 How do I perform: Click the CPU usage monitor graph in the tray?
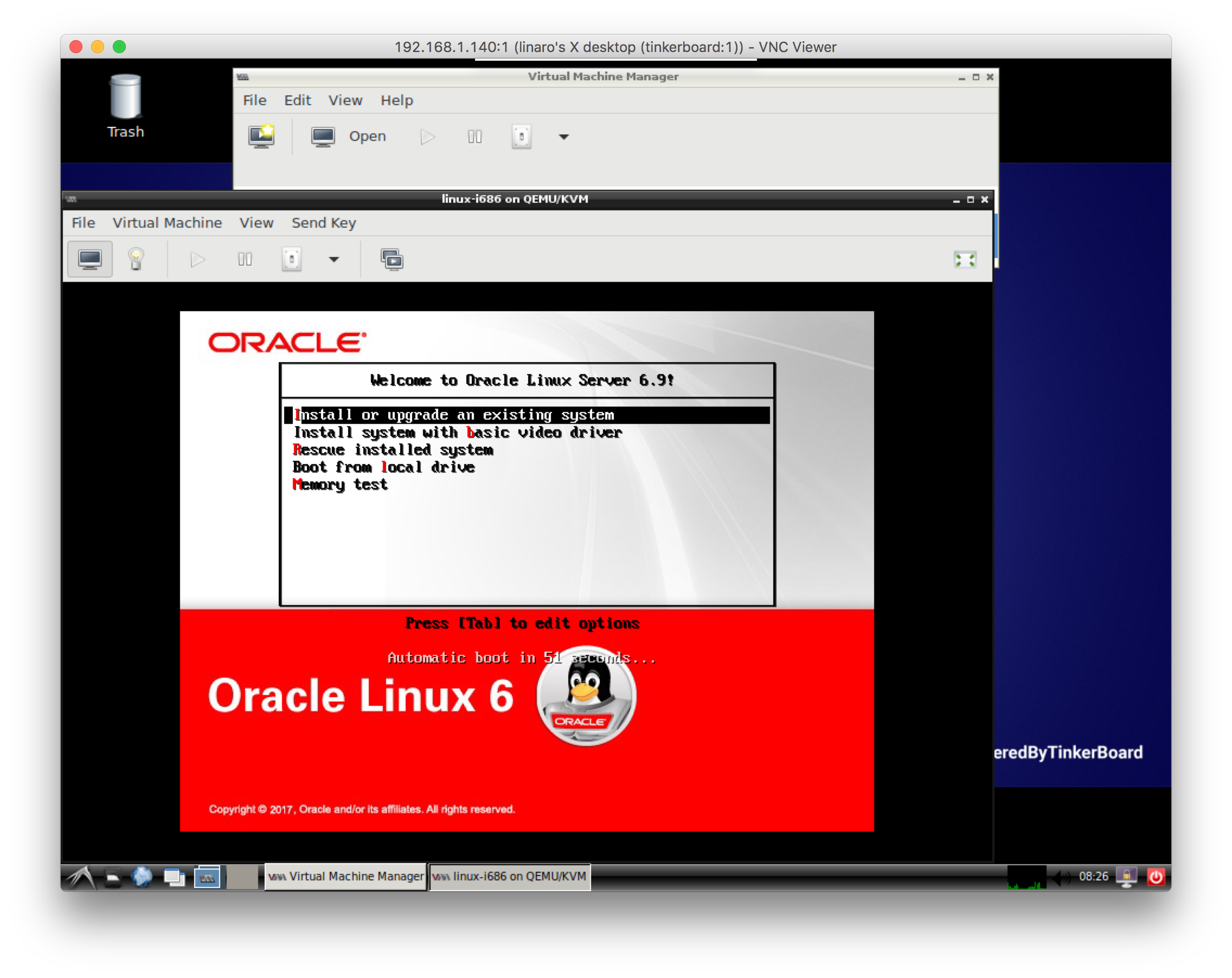pyautogui.click(x=1026, y=877)
